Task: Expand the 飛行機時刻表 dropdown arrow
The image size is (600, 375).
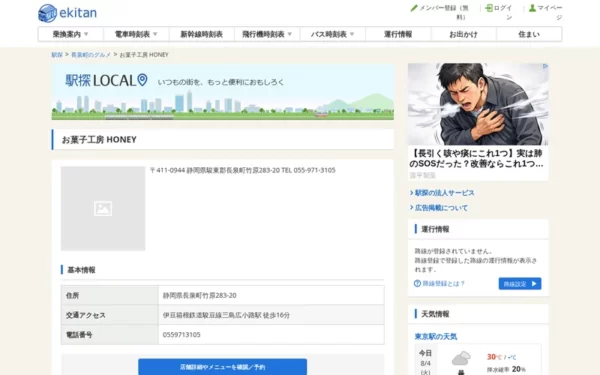Action: click(x=290, y=34)
